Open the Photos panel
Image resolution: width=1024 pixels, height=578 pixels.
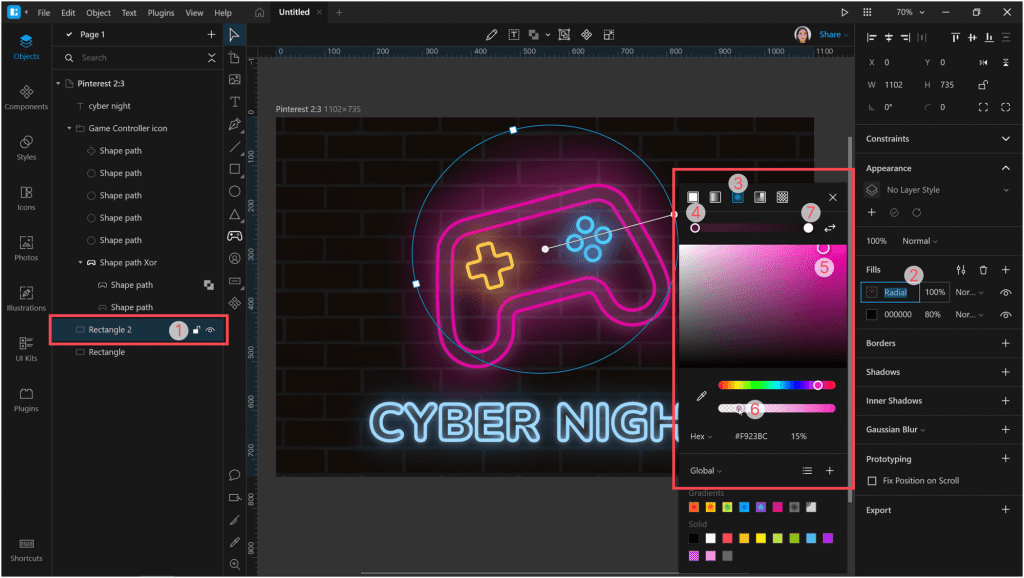(x=26, y=248)
